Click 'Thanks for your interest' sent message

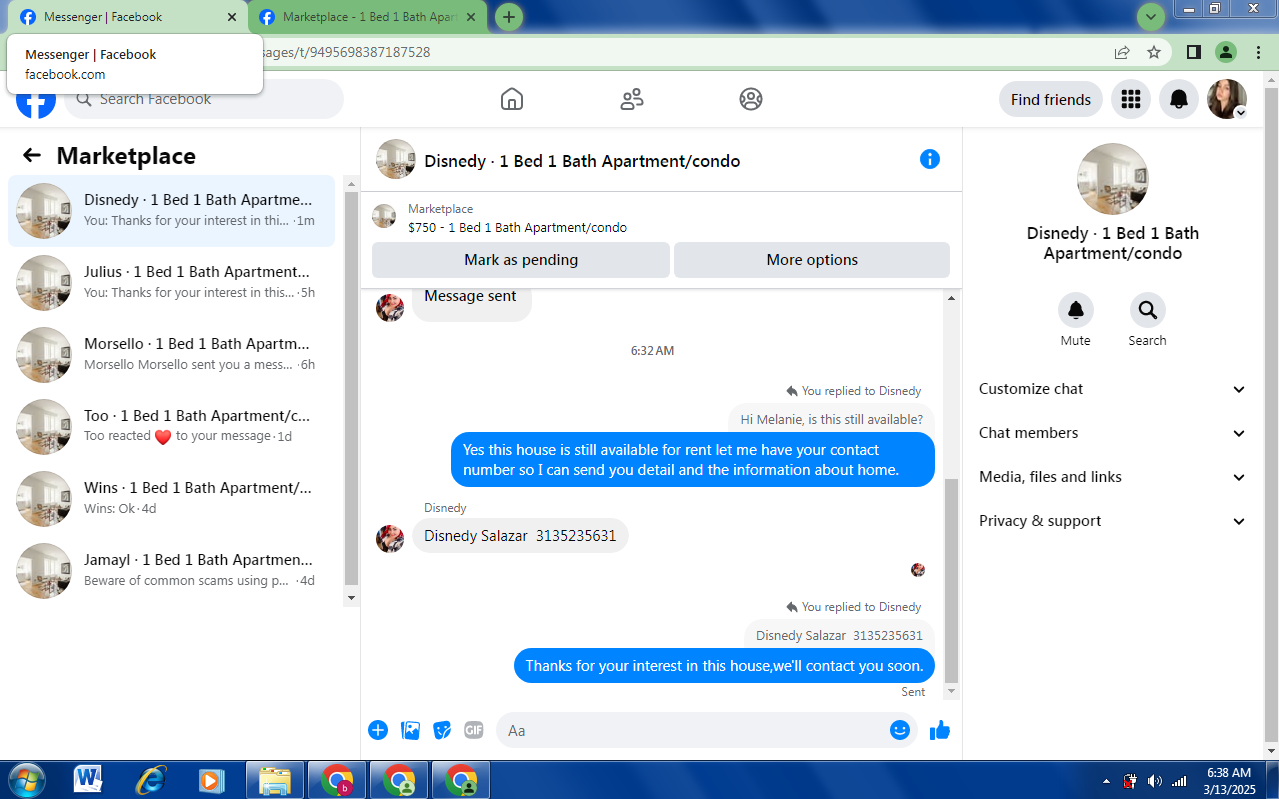click(725, 666)
